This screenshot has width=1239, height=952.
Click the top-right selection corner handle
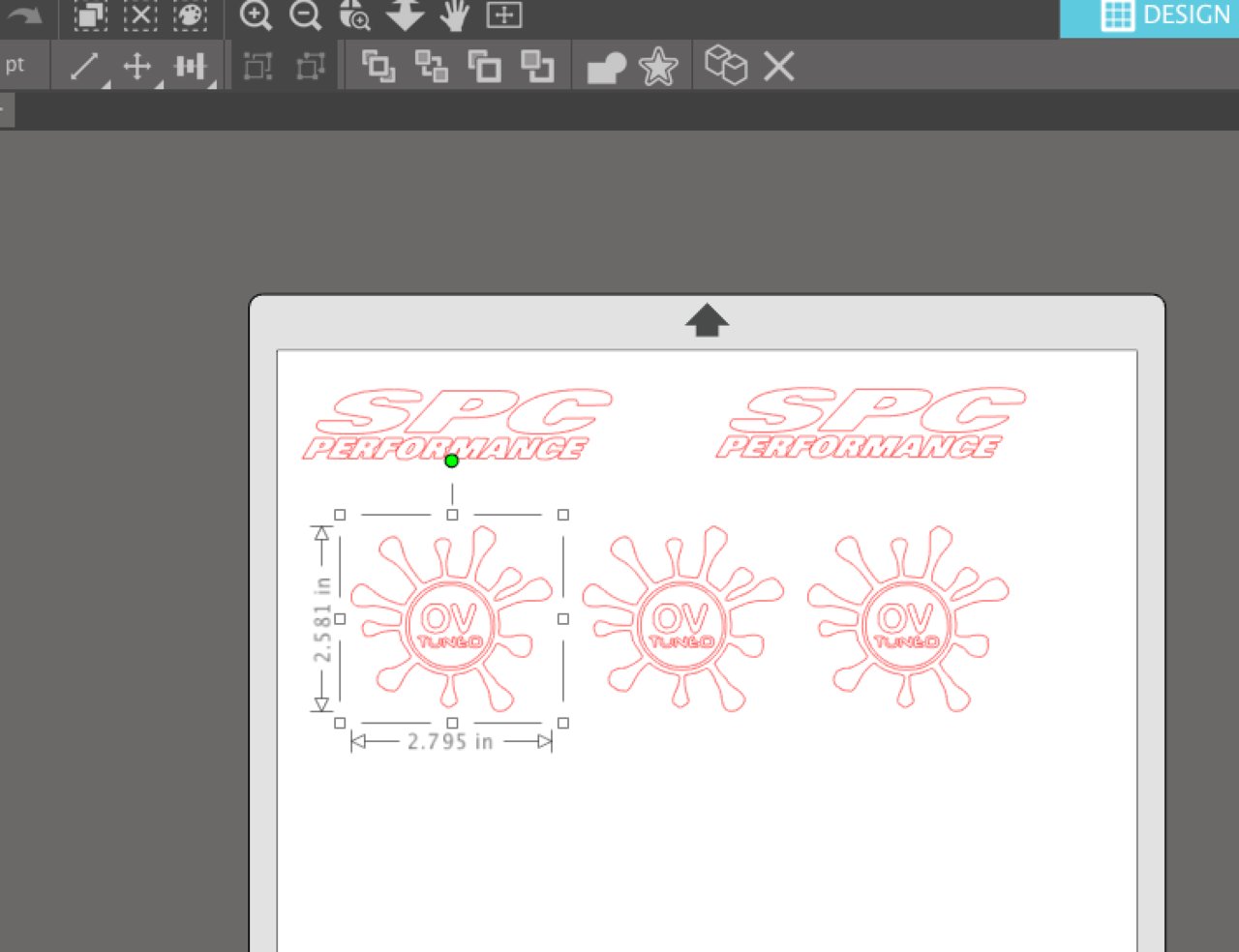coord(563,515)
